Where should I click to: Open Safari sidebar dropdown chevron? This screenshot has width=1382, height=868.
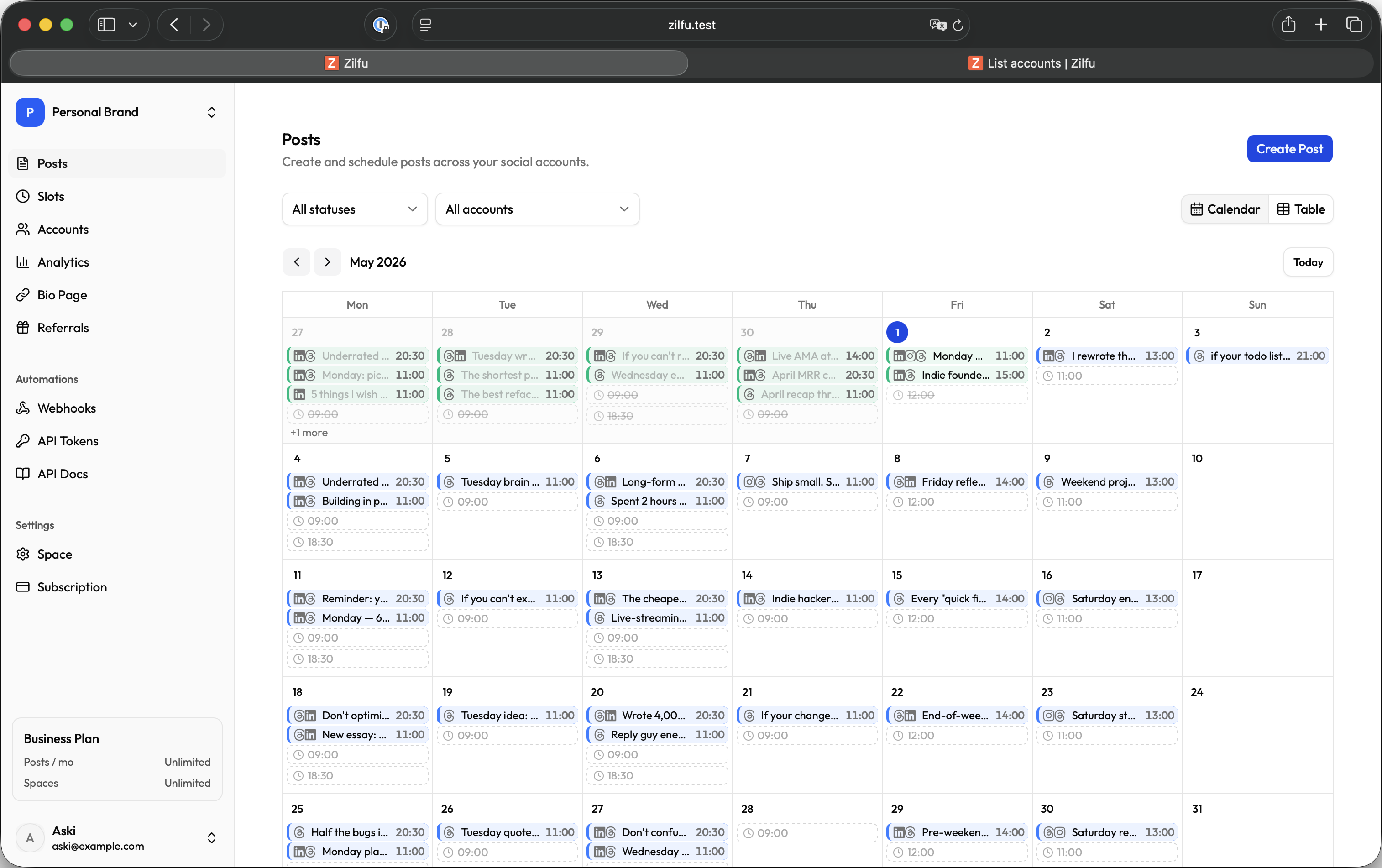tap(133, 25)
